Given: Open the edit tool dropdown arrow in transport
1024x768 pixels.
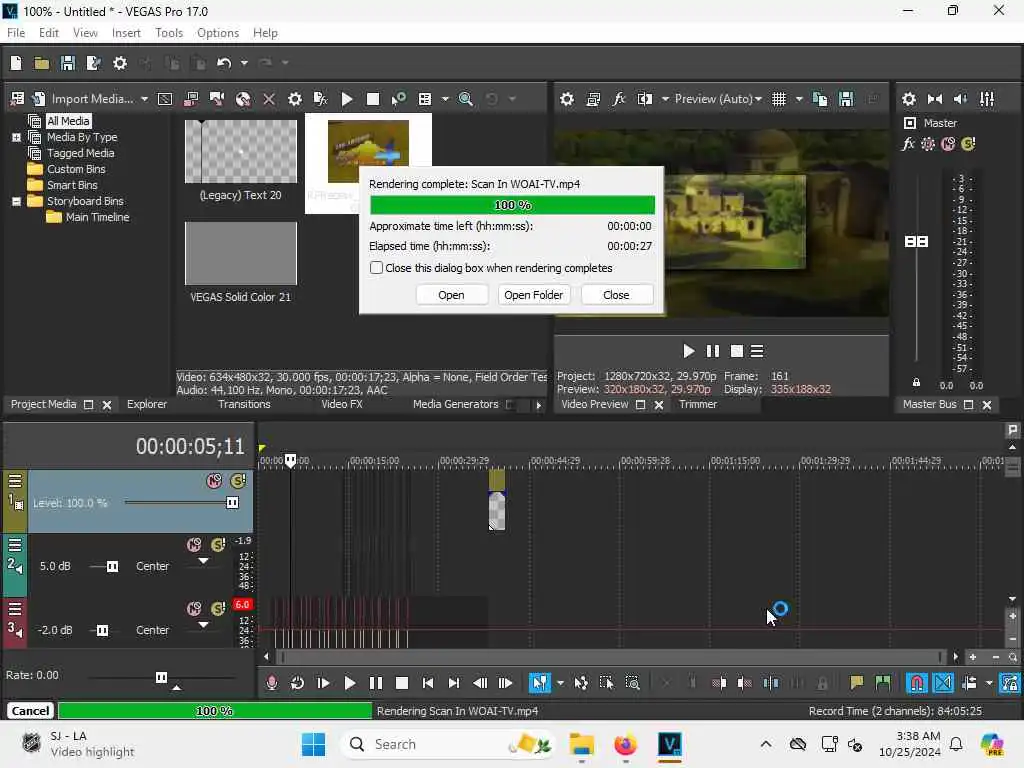Looking at the screenshot, I should 560,683.
